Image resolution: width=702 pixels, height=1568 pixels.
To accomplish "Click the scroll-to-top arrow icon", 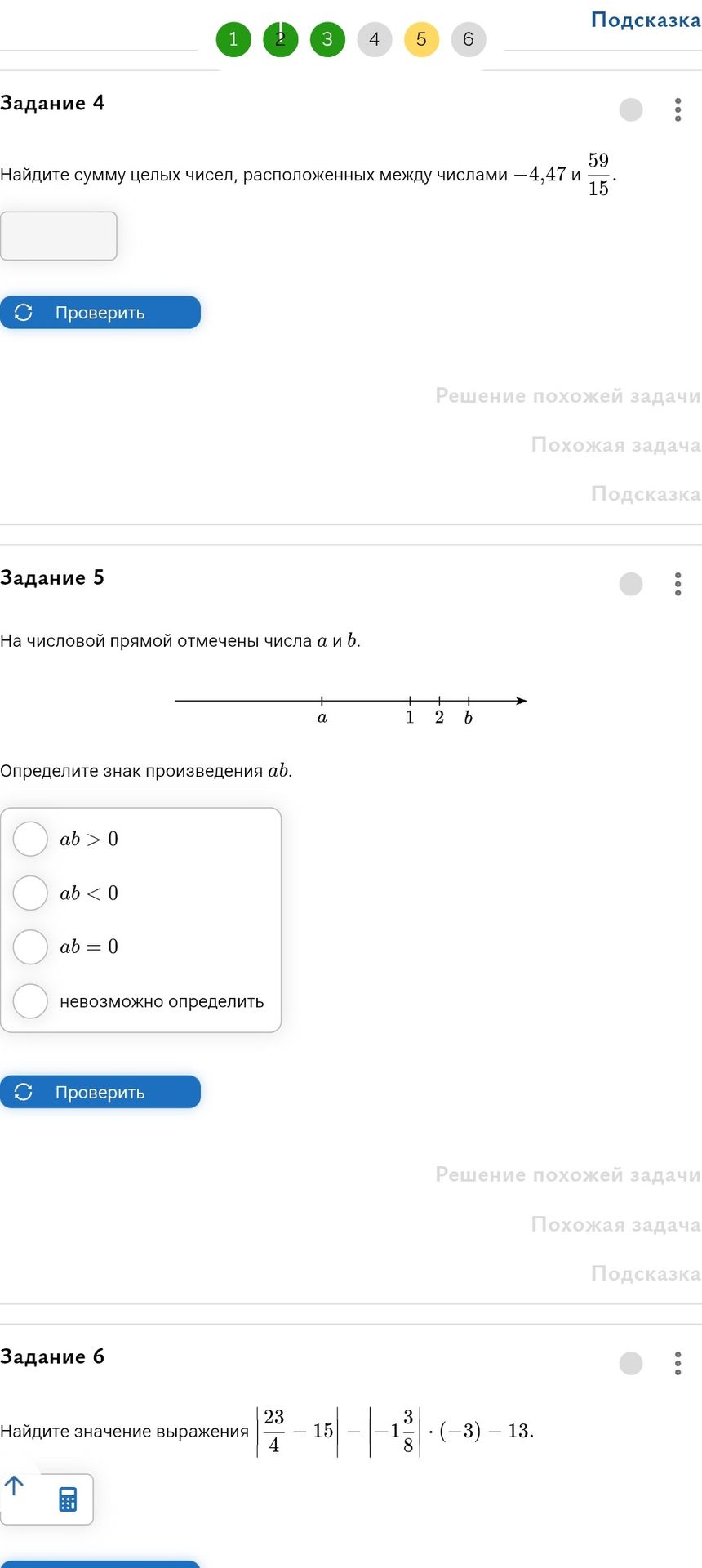I will pos(15,1486).
